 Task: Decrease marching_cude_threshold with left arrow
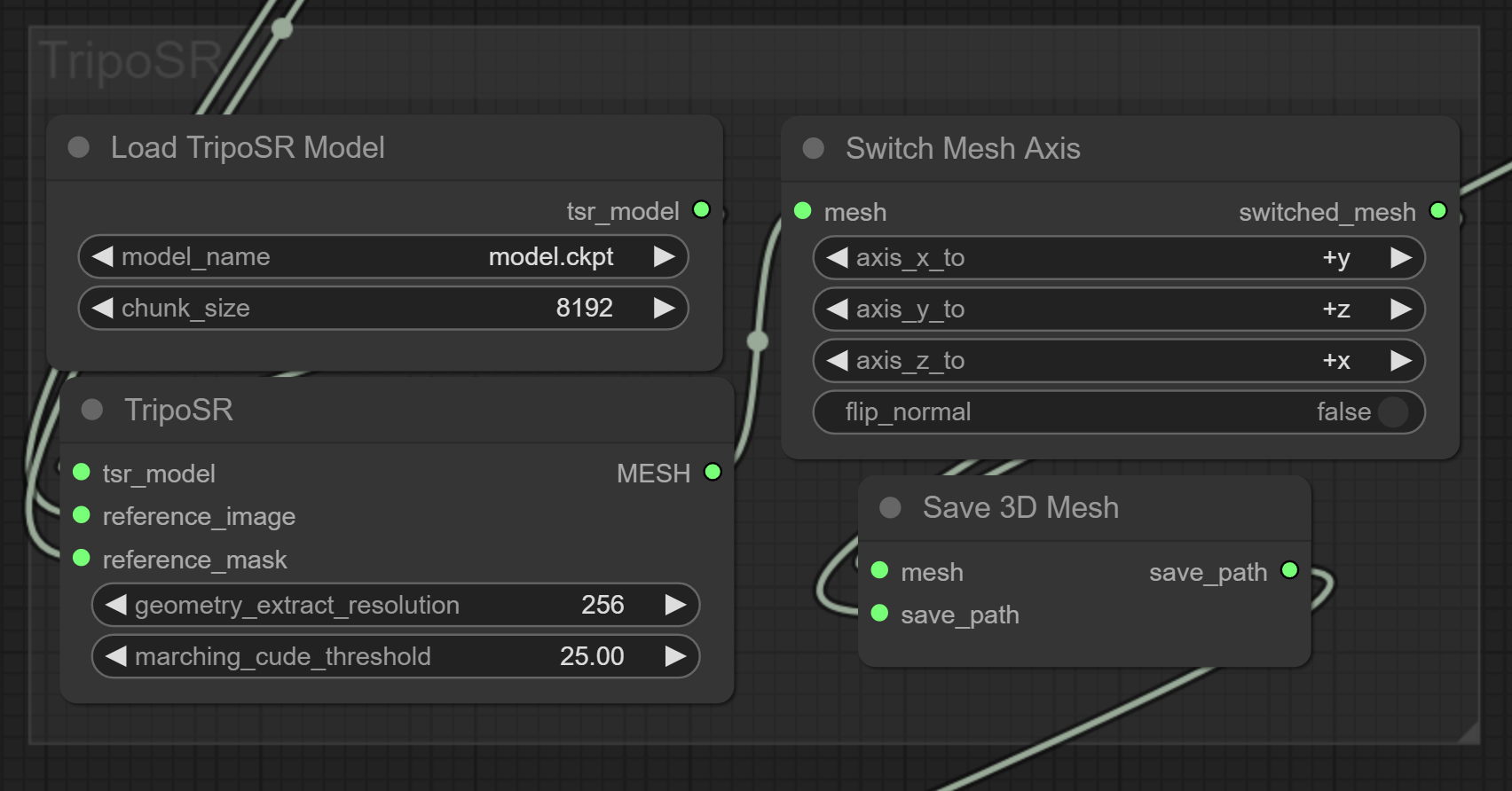pyautogui.click(x=115, y=656)
